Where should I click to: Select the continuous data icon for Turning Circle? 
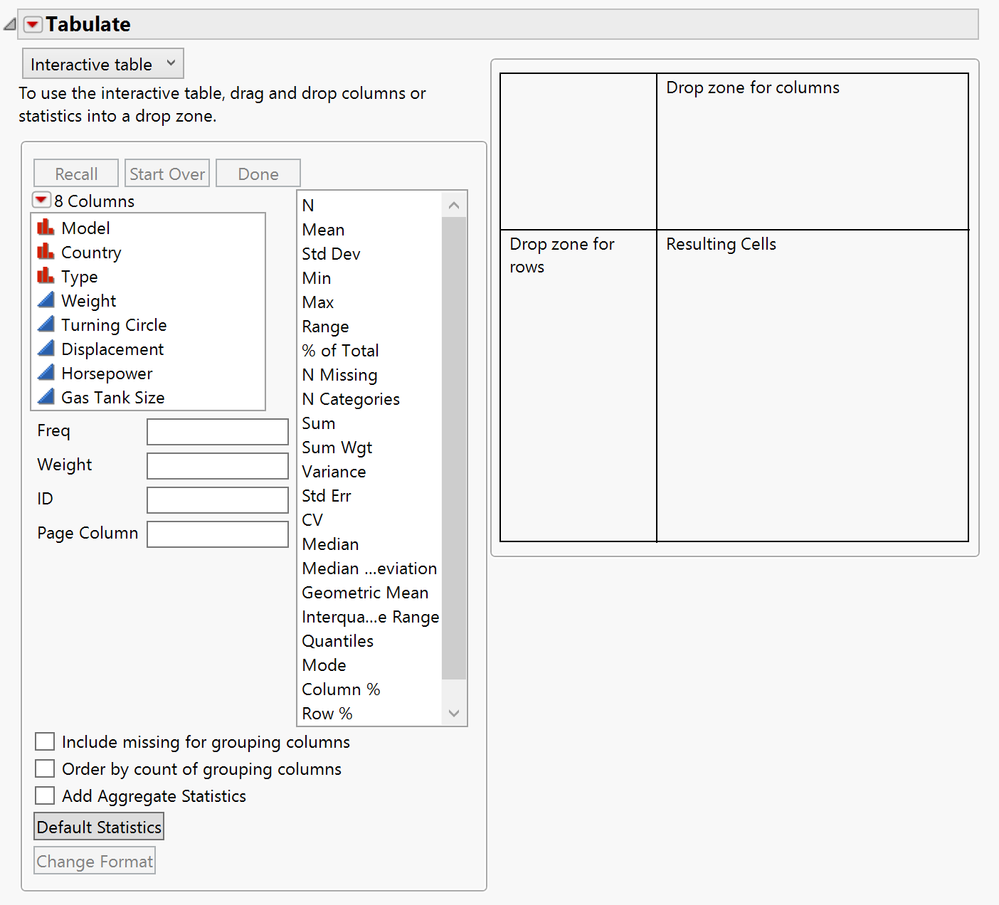click(x=45, y=325)
